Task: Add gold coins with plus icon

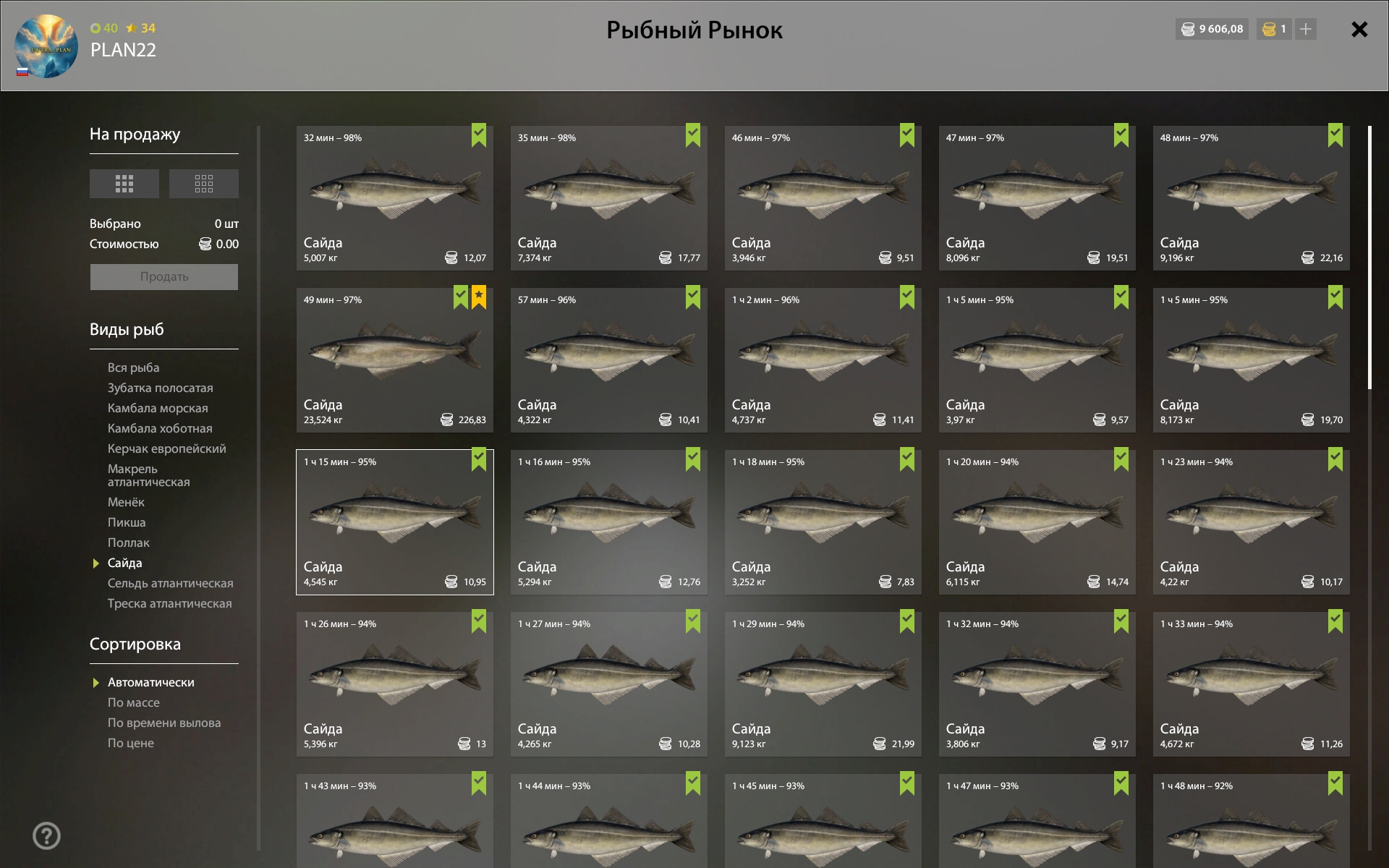Action: (1305, 30)
